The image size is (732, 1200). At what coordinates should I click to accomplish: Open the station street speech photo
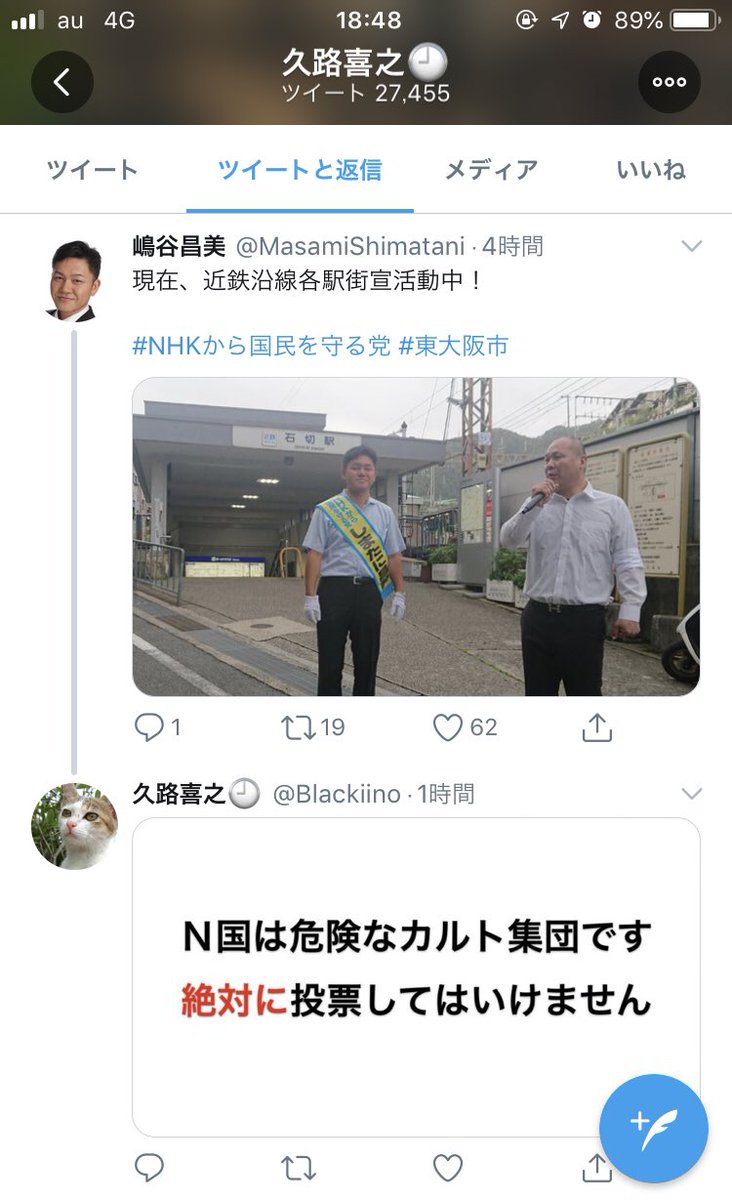pos(416,536)
